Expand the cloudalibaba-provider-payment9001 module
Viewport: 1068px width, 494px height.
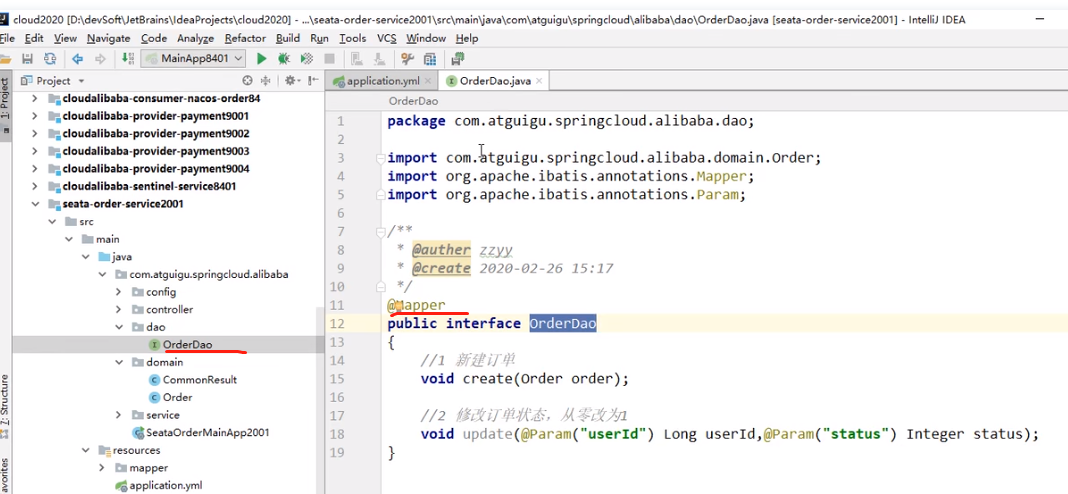pyautogui.click(x=34, y=116)
